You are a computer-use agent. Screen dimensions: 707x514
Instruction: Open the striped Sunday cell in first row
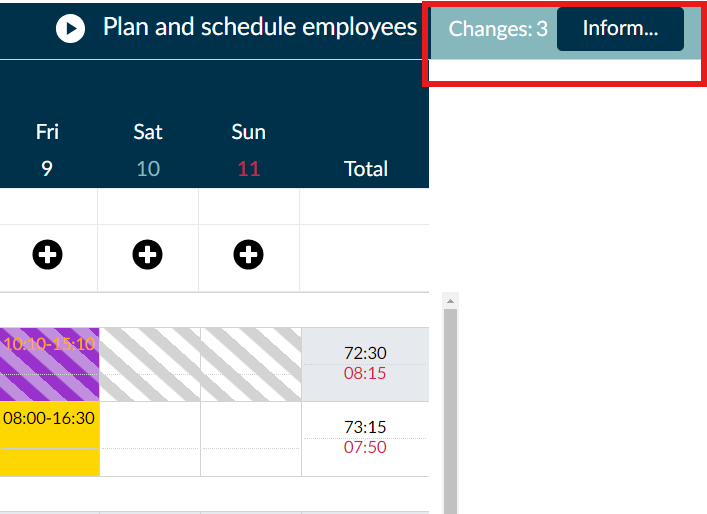pos(251,364)
